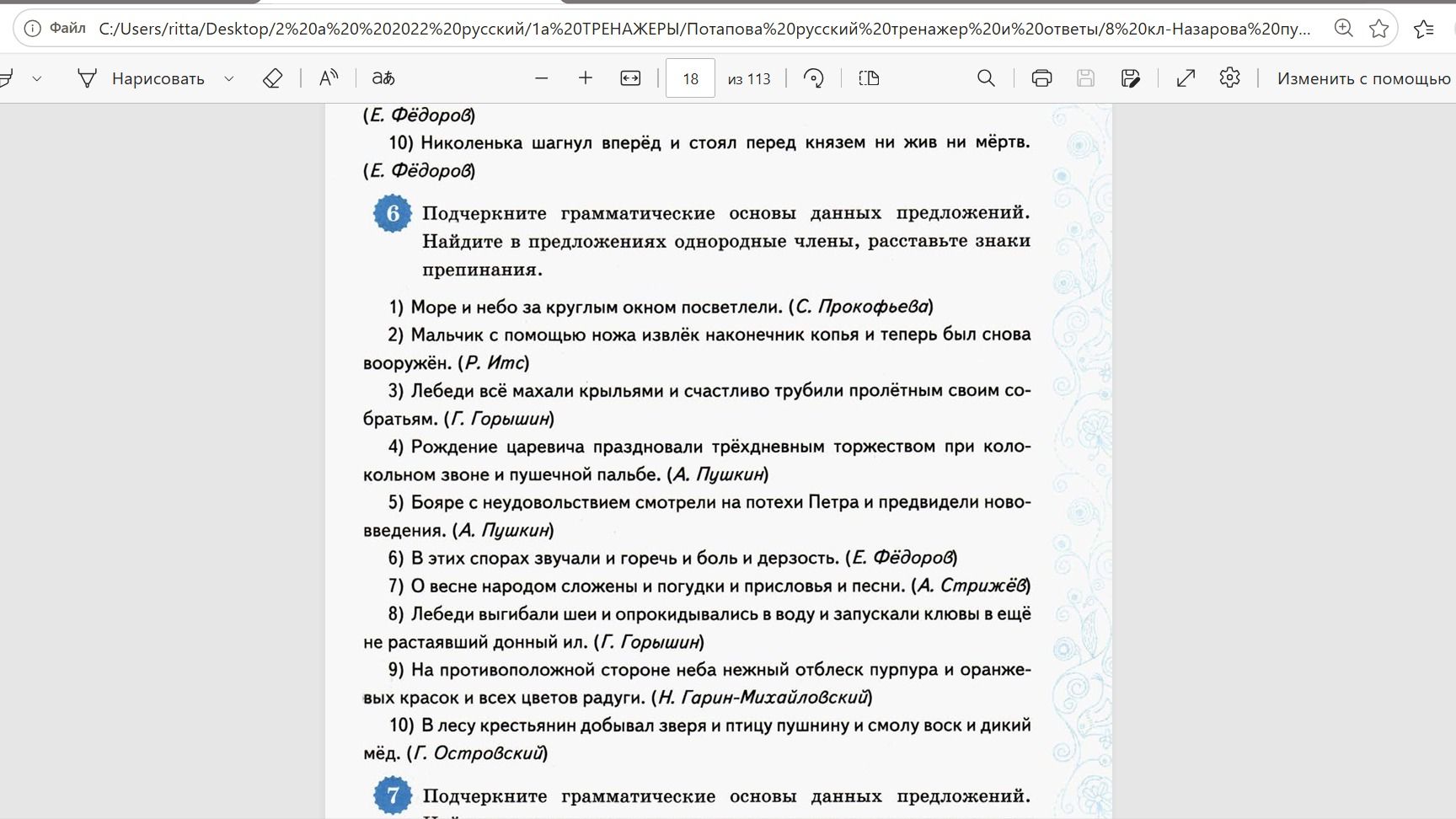
Task: Expand the Нарисовать dropdown arrow
Action: pyautogui.click(x=228, y=78)
